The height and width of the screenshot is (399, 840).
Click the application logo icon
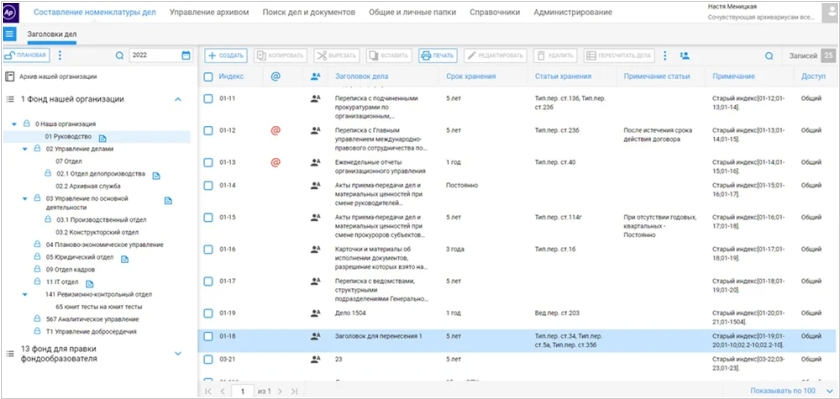click(x=10, y=12)
